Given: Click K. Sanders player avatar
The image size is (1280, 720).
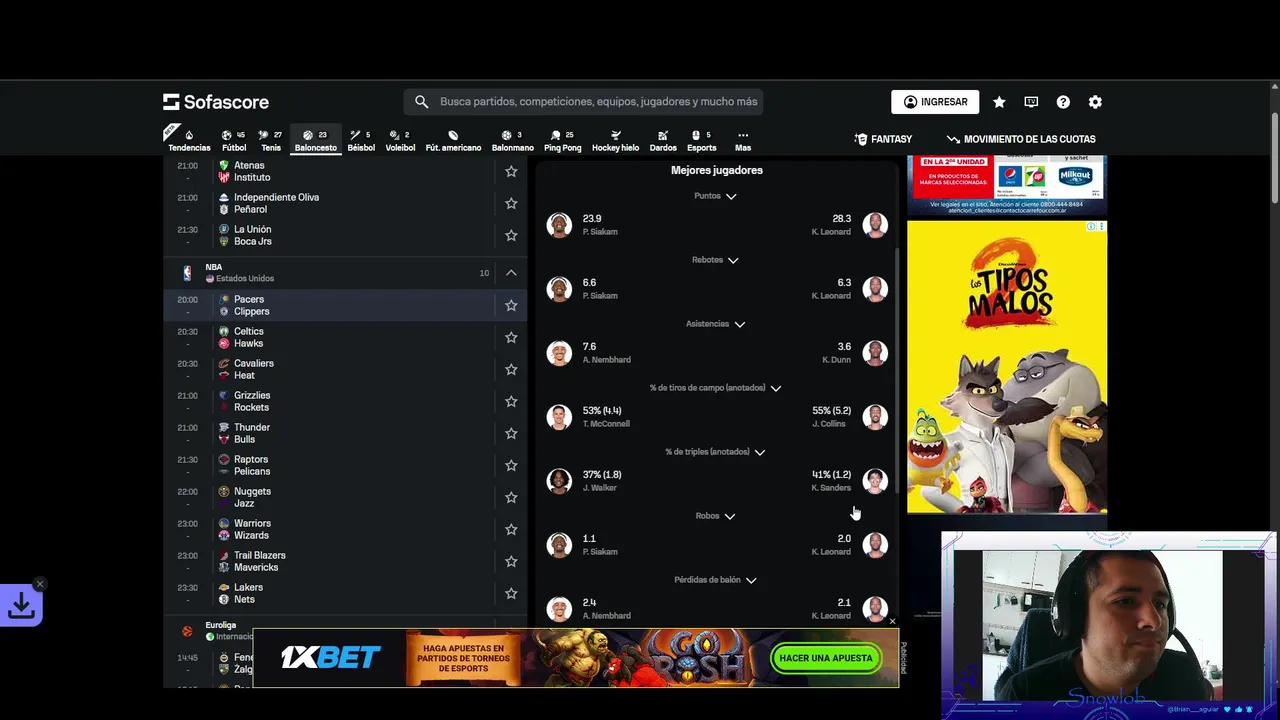Looking at the screenshot, I should (875, 481).
